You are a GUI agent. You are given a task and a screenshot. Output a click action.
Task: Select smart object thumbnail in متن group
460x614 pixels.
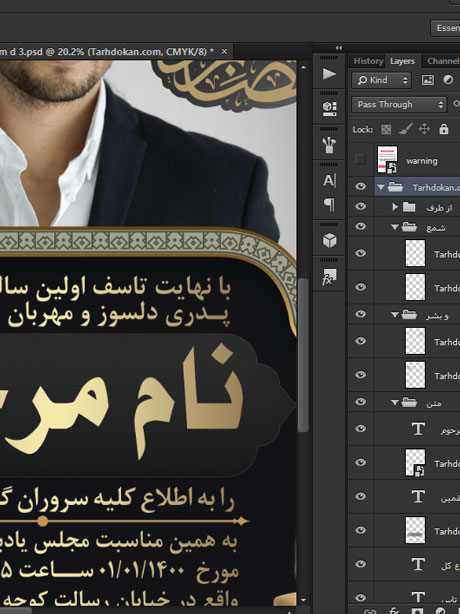(x=415, y=463)
